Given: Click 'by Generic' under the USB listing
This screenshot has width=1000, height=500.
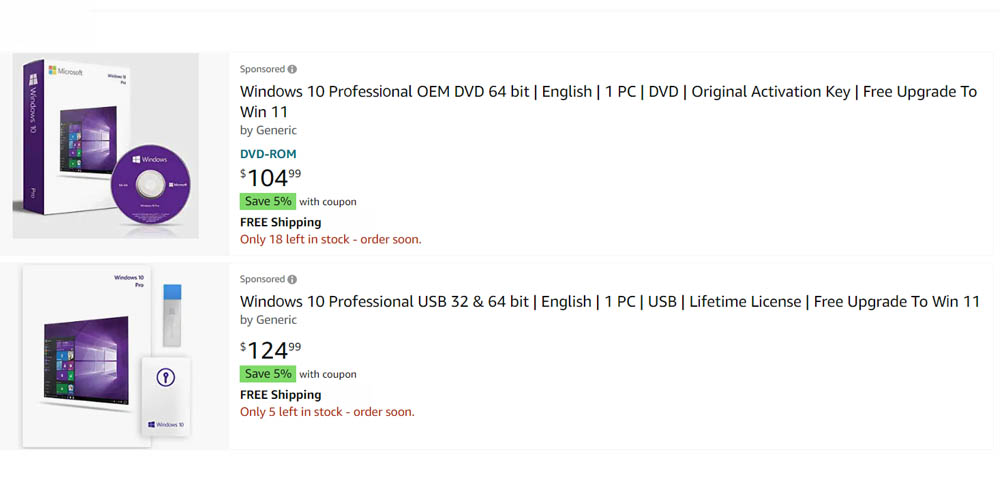Looking at the screenshot, I should [x=268, y=320].
